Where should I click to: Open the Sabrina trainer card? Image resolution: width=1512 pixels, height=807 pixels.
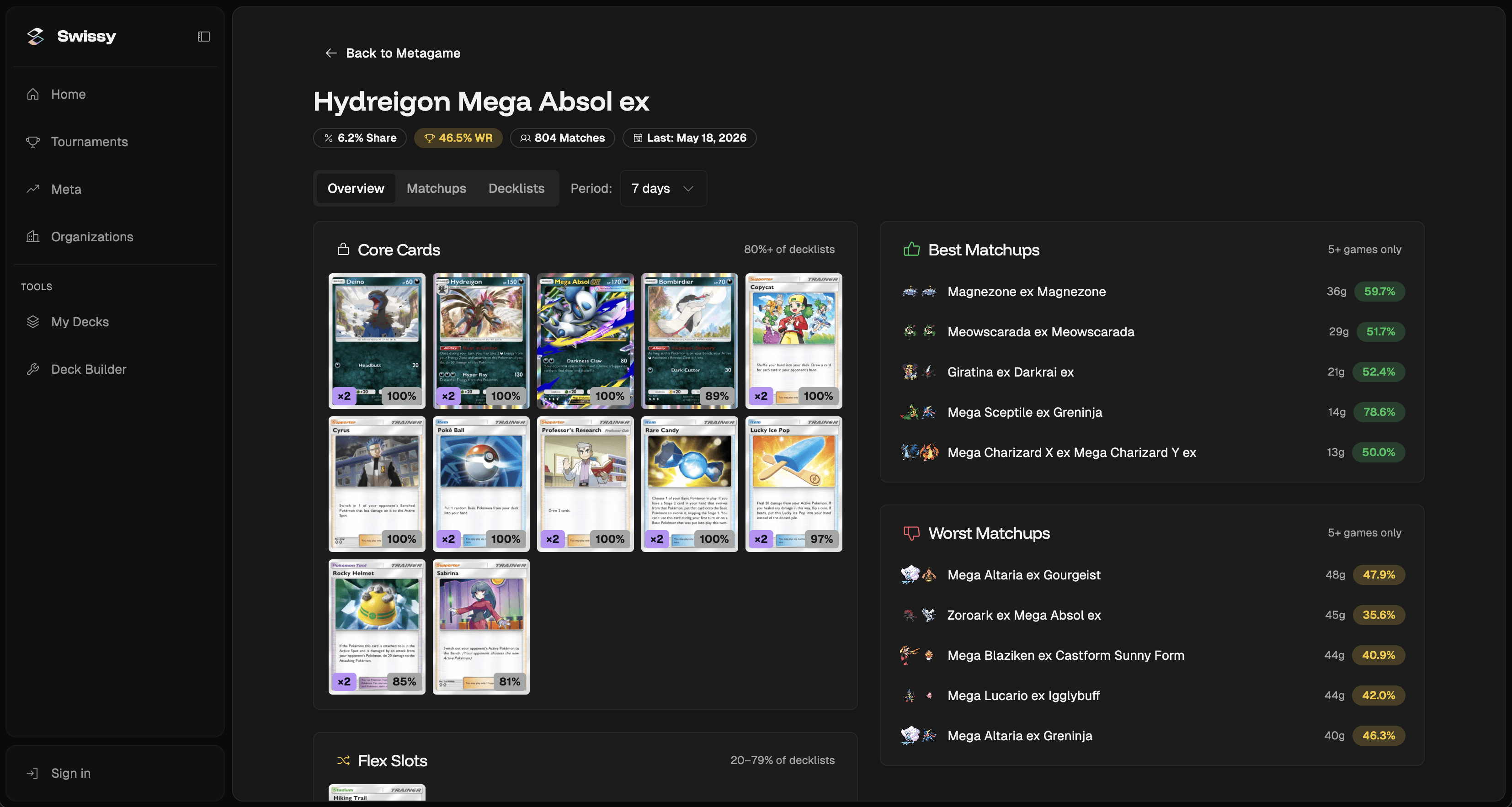[x=481, y=627]
